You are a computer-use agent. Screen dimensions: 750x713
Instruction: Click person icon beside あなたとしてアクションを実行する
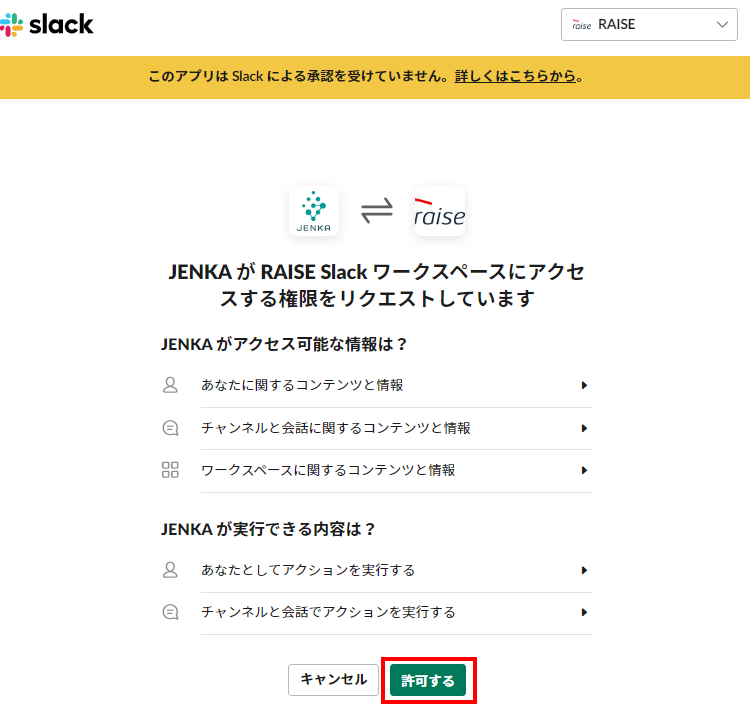click(170, 570)
